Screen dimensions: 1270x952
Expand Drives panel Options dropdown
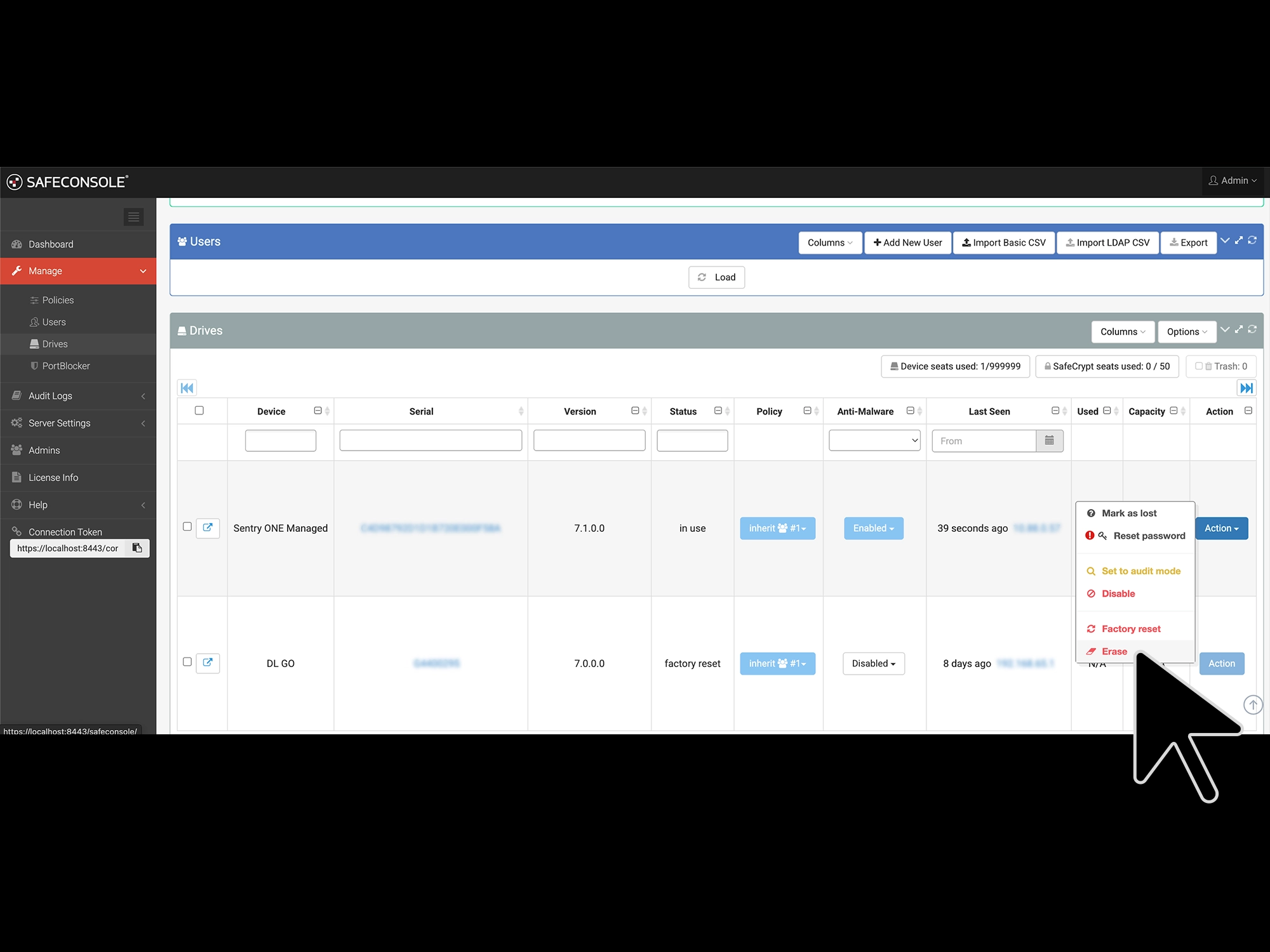tap(1186, 331)
